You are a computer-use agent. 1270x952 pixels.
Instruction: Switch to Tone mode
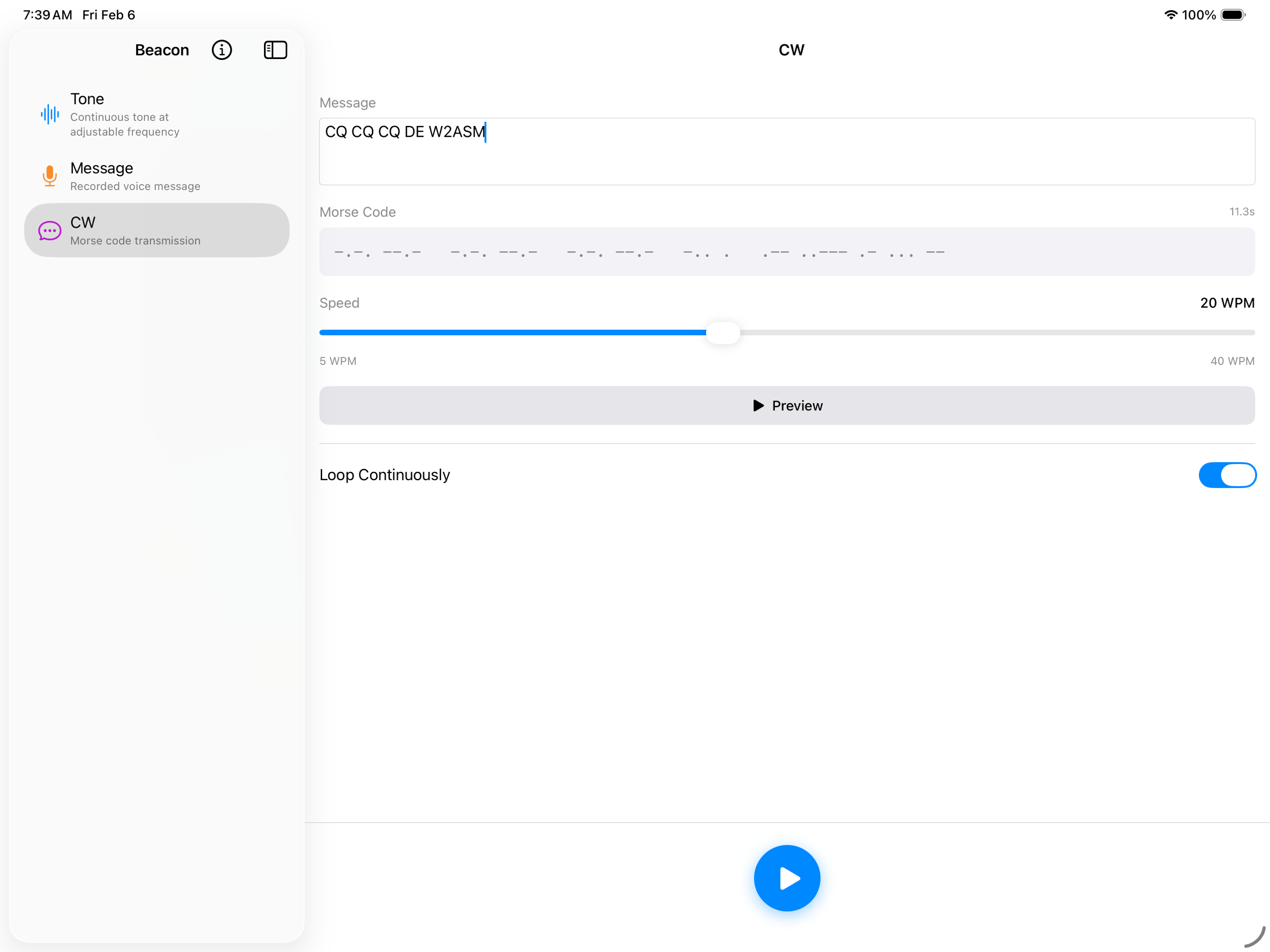155,114
